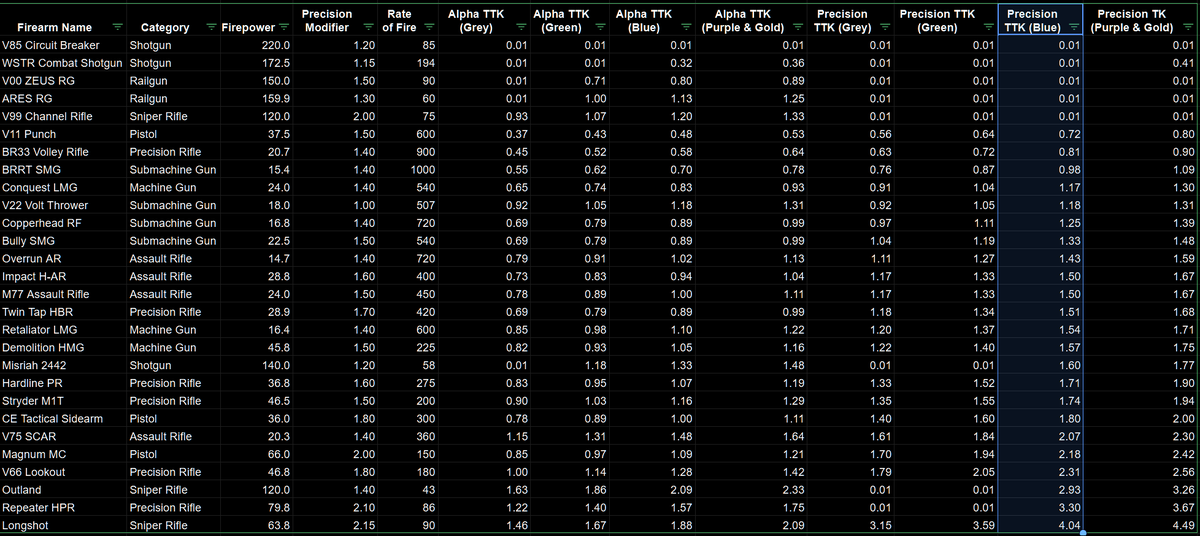Select Precision TTK Green 3.59 cell

tap(945, 525)
